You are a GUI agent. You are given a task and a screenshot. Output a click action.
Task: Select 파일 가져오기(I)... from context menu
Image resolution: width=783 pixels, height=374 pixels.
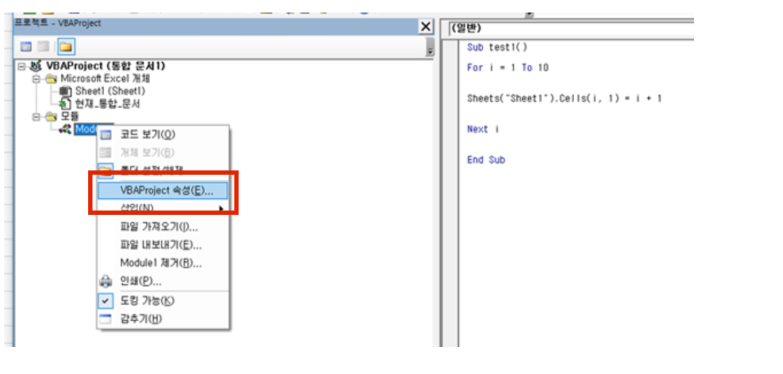pyautogui.click(x=163, y=227)
